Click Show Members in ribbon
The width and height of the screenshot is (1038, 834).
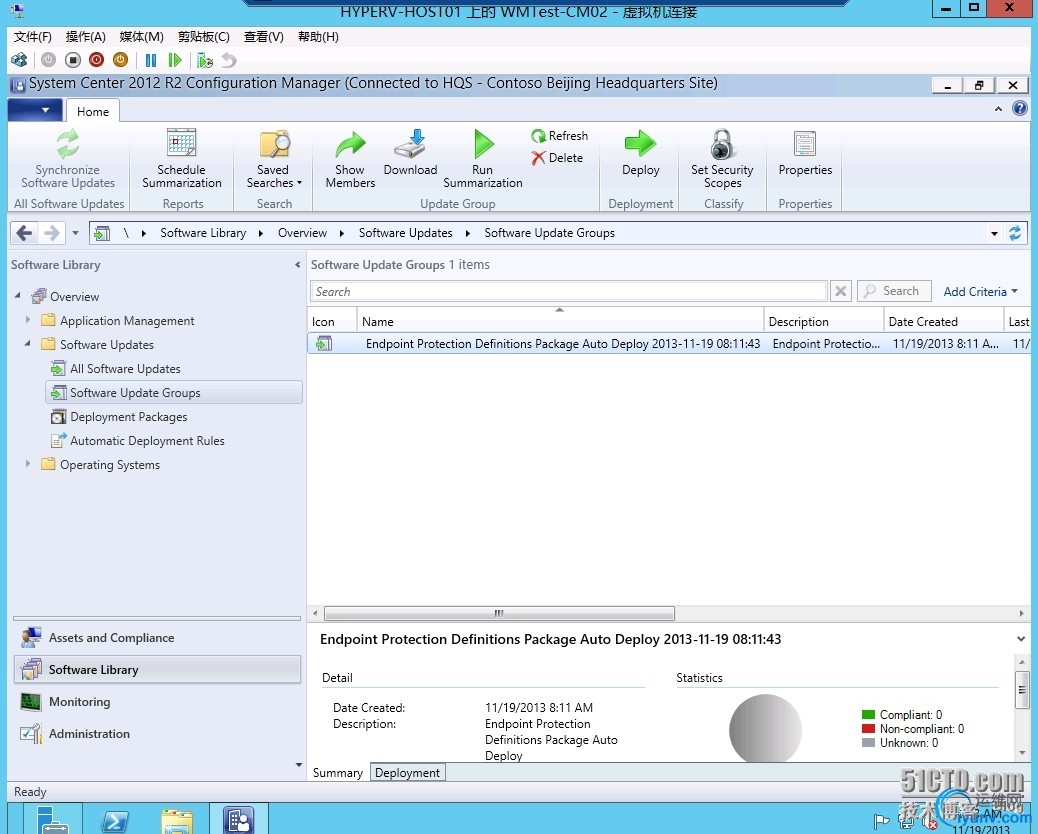point(350,160)
